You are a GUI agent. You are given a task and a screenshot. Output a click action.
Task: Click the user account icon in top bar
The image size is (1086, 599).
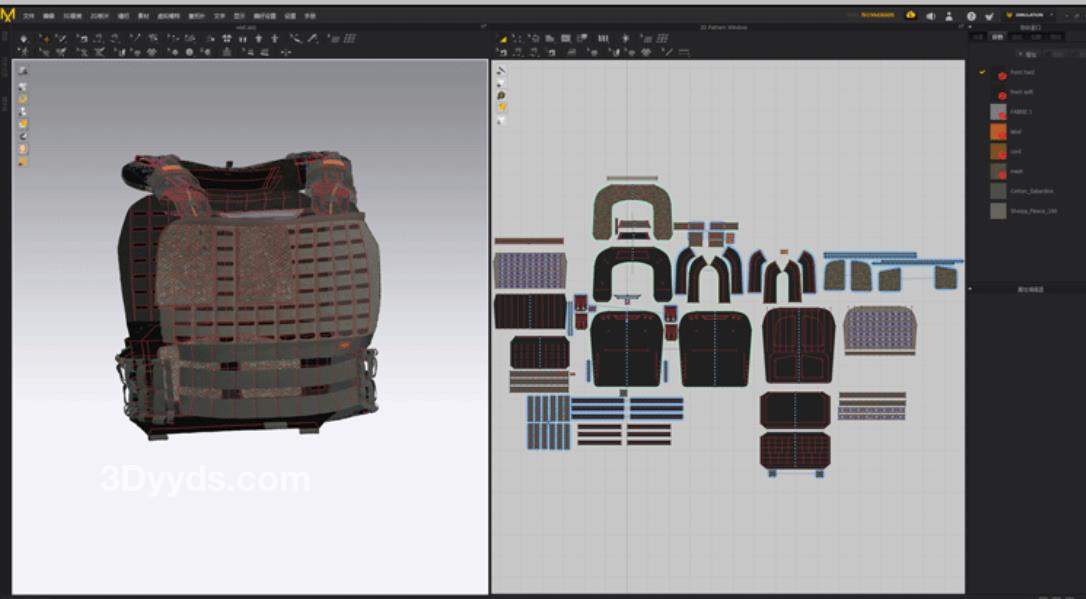(x=950, y=16)
